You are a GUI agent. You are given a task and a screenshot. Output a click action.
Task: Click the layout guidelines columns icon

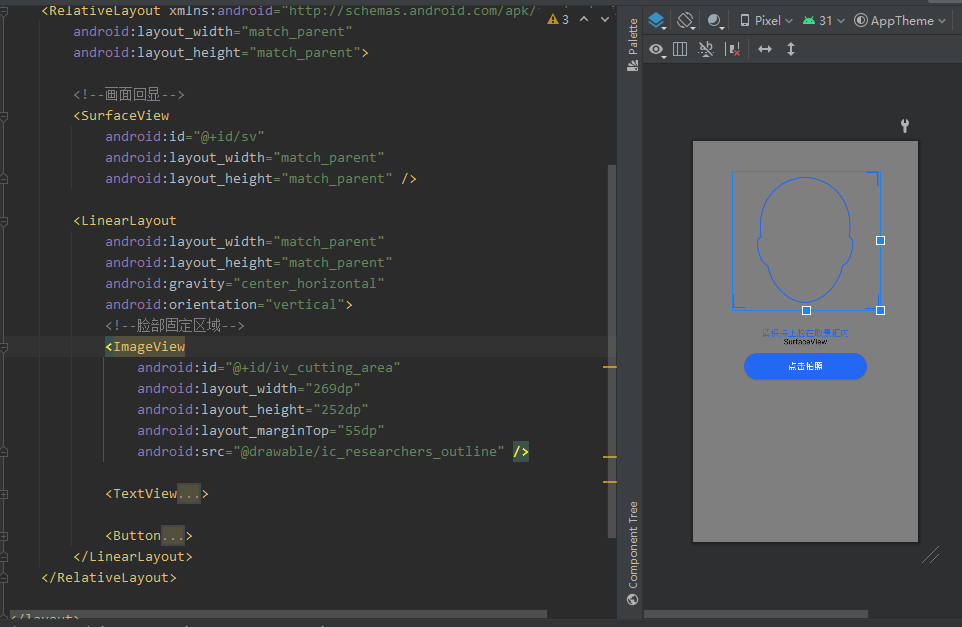pyautogui.click(x=680, y=48)
